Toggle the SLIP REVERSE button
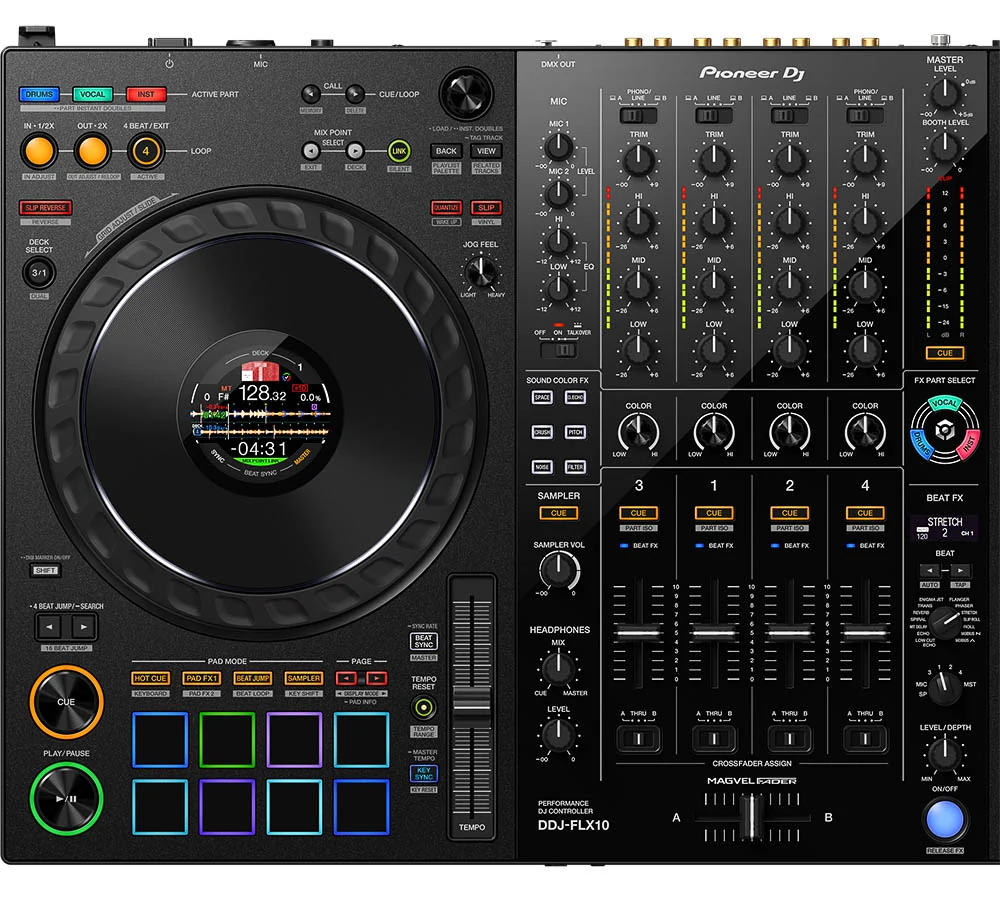Viewport: 1000px width, 900px height. coord(45,208)
